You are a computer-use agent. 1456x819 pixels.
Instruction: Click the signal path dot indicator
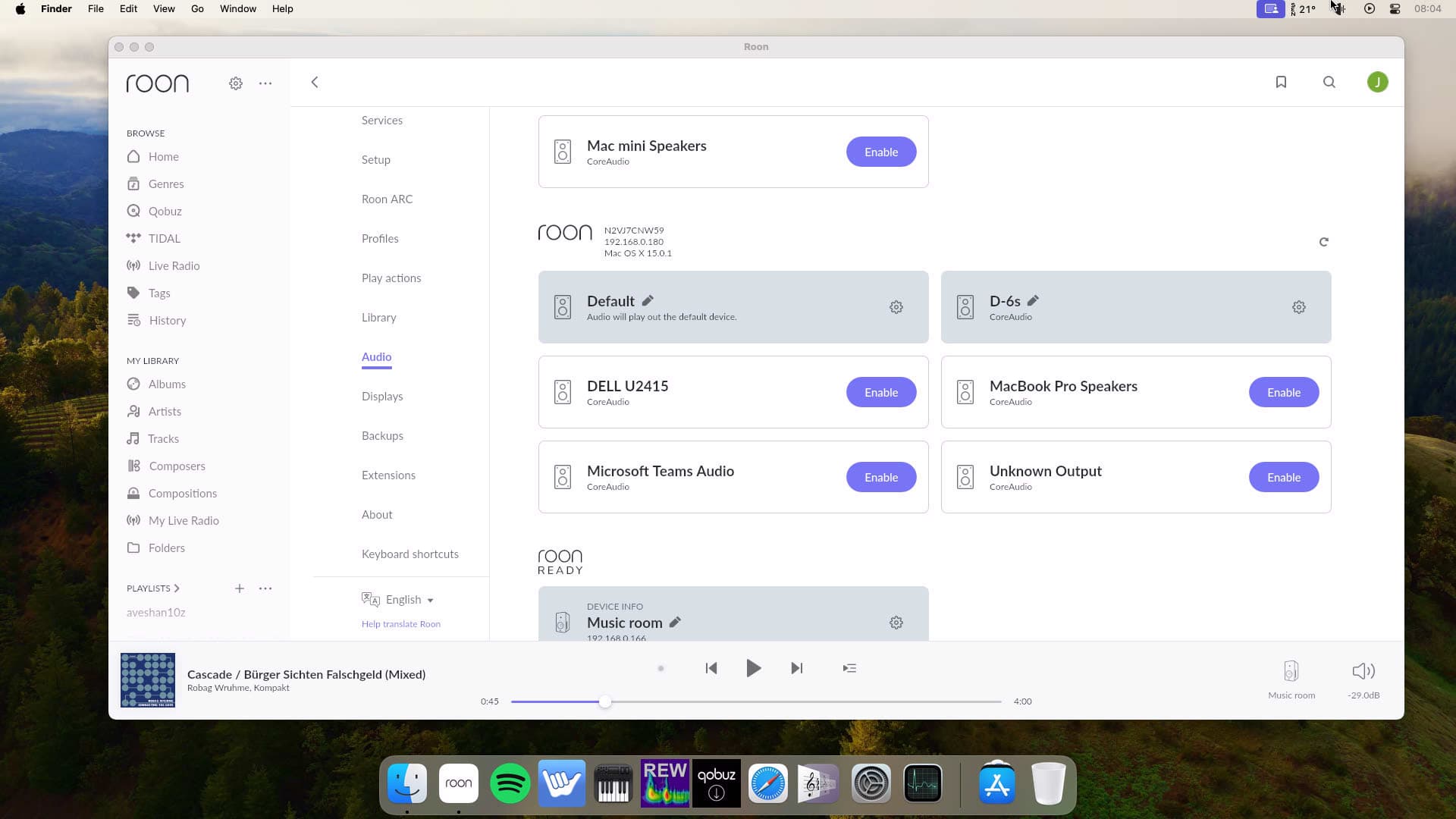tap(661, 669)
